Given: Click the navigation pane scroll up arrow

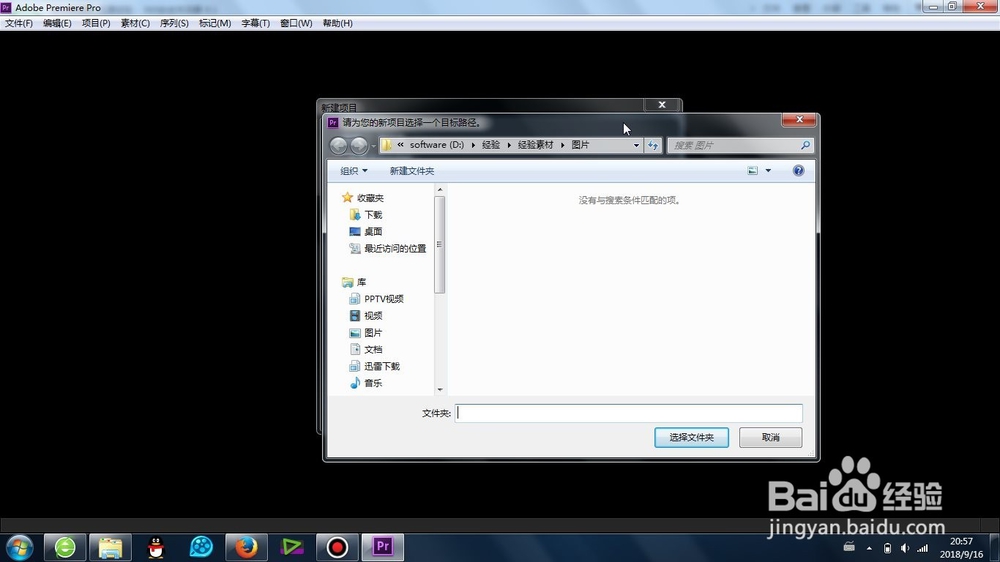Looking at the screenshot, I should click(x=439, y=190).
